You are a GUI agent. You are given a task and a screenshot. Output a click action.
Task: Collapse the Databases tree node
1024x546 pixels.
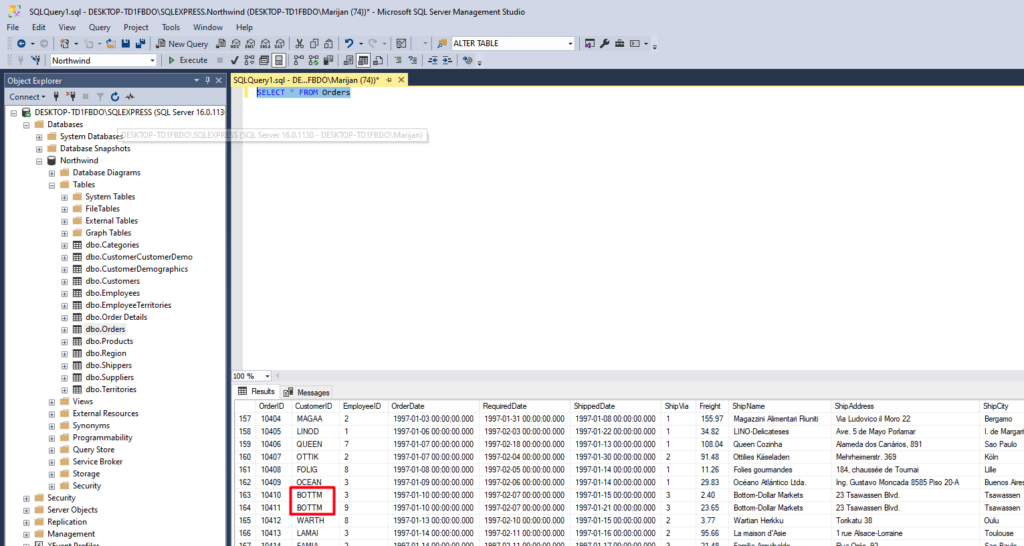coord(27,125)
